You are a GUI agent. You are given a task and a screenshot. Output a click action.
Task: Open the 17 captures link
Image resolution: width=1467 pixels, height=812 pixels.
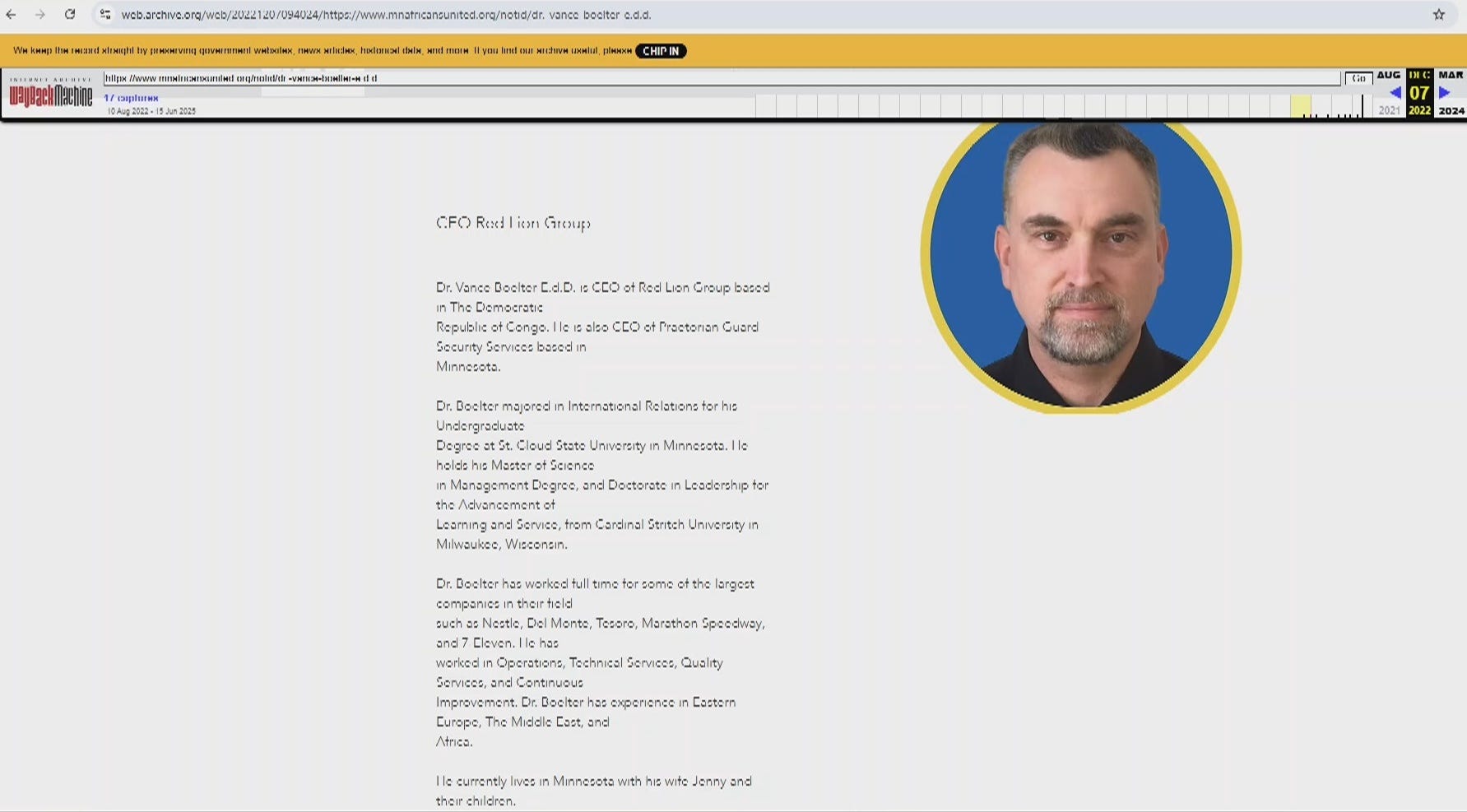click(x=131, y=98)
